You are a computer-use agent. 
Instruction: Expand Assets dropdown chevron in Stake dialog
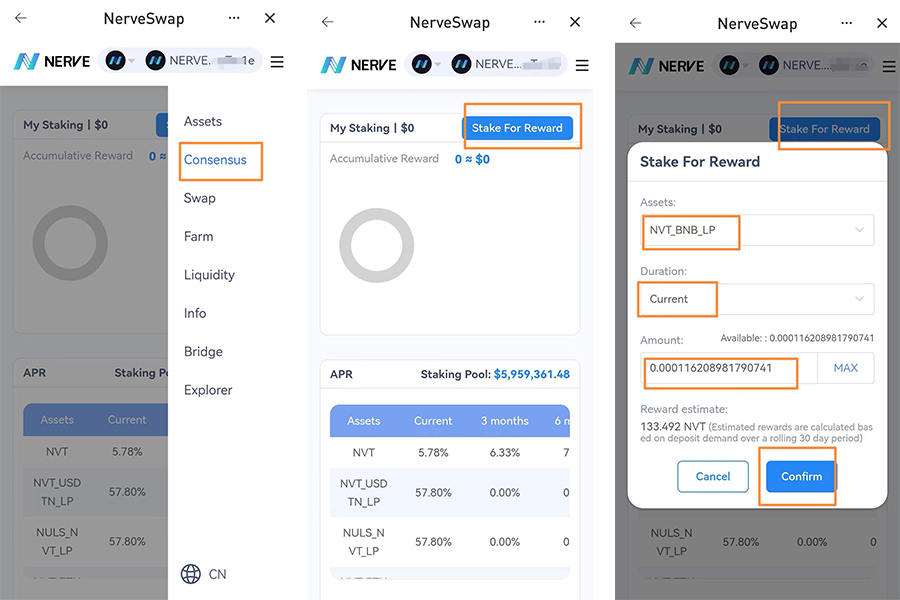(x=859, y=230)
